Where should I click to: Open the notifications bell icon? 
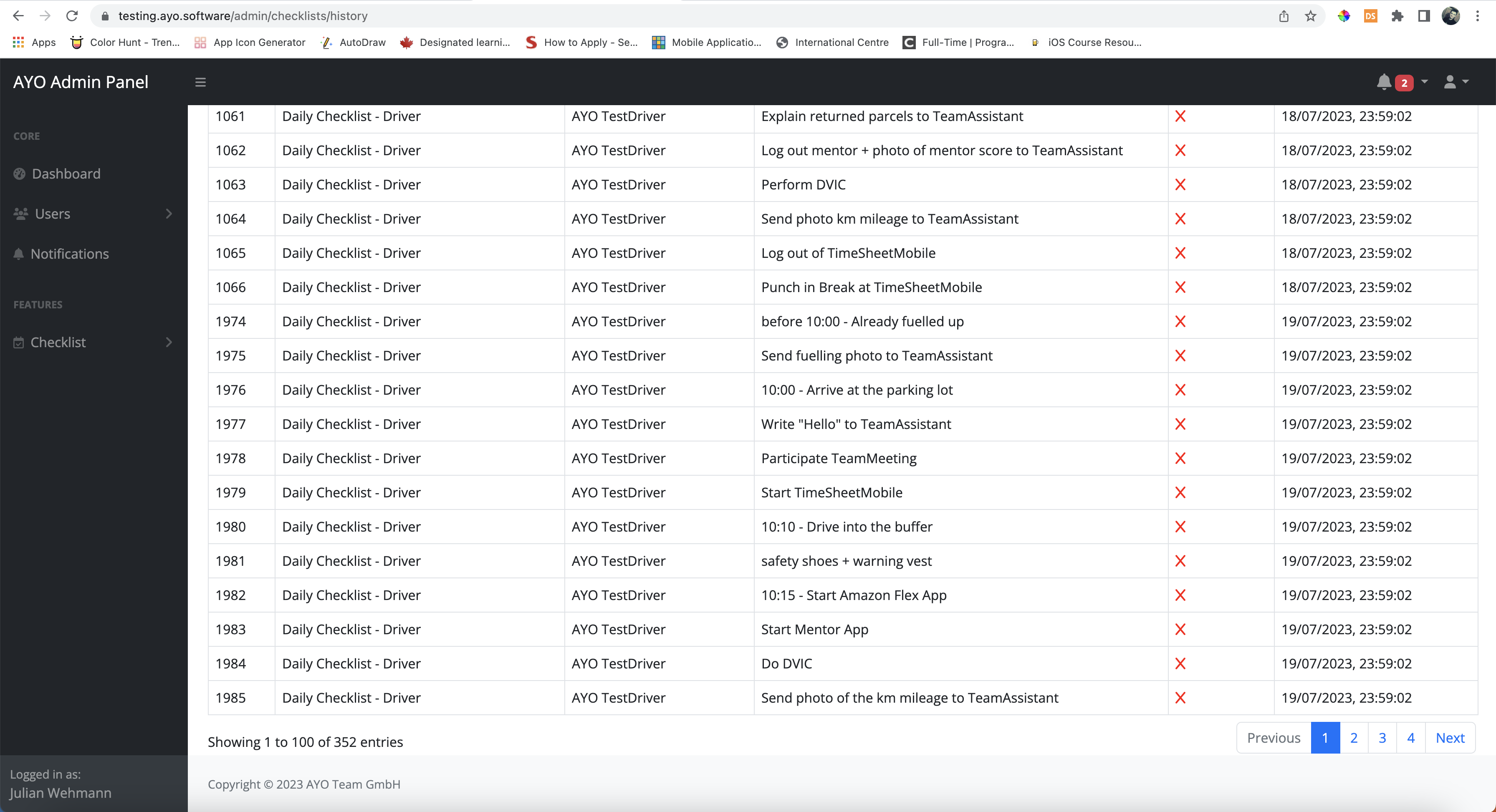pyautogui.click(x=1384, y=83)
